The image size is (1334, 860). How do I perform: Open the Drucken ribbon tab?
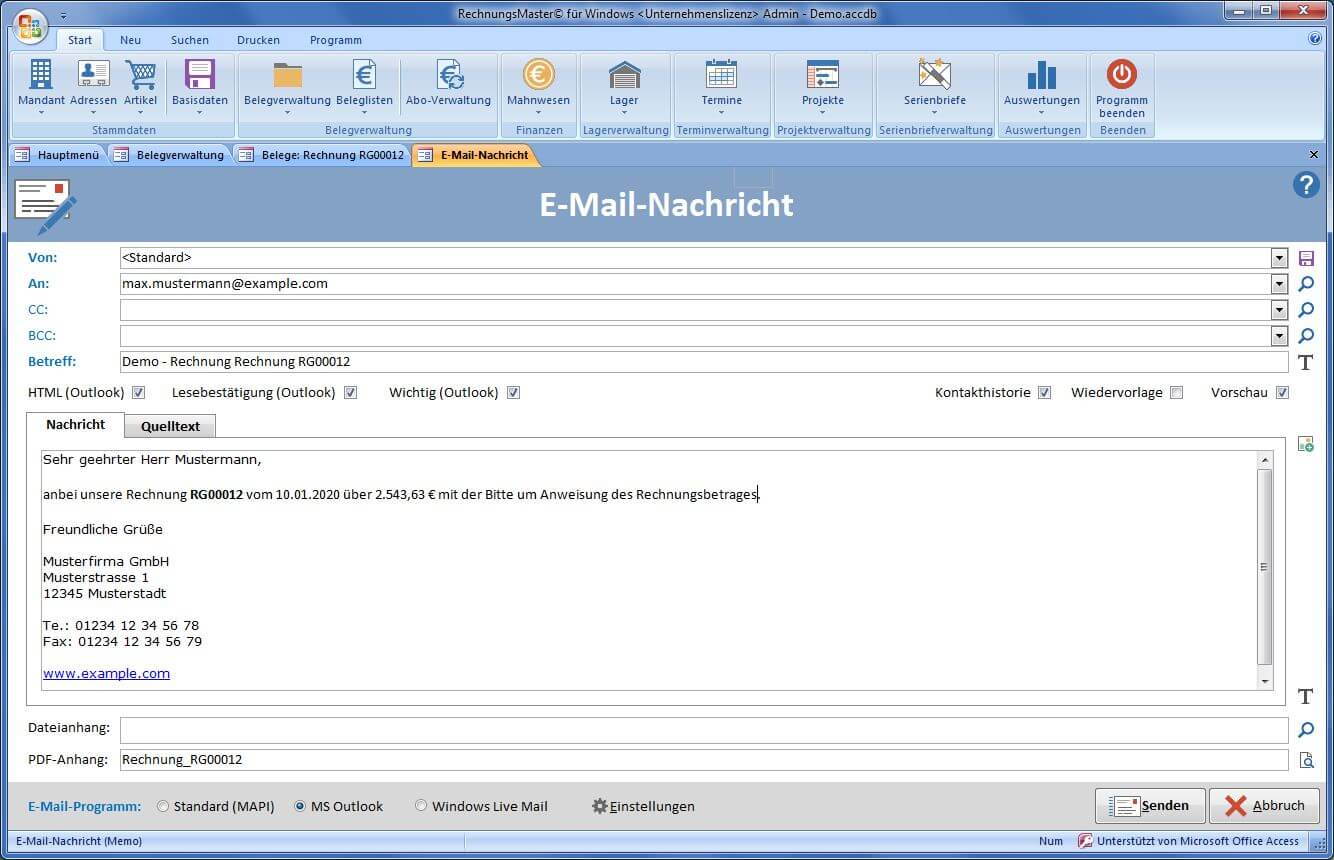click(x=258, y=40)
